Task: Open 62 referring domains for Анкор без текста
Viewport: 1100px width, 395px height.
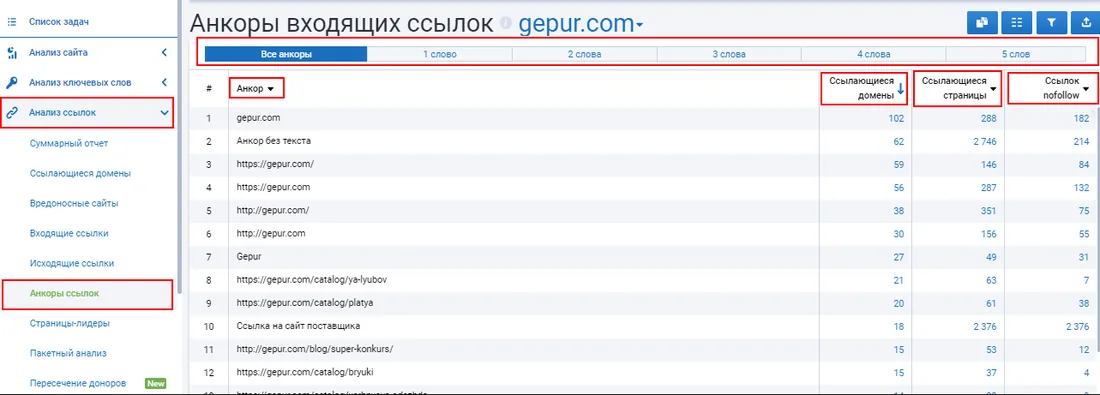Action: click(899, 141)
